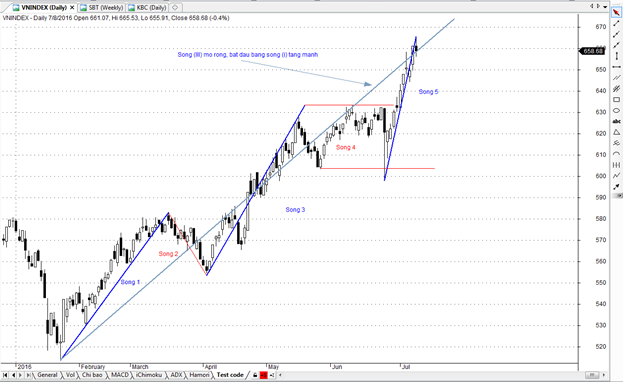Select the arrow drawing tool

(616, 186)
